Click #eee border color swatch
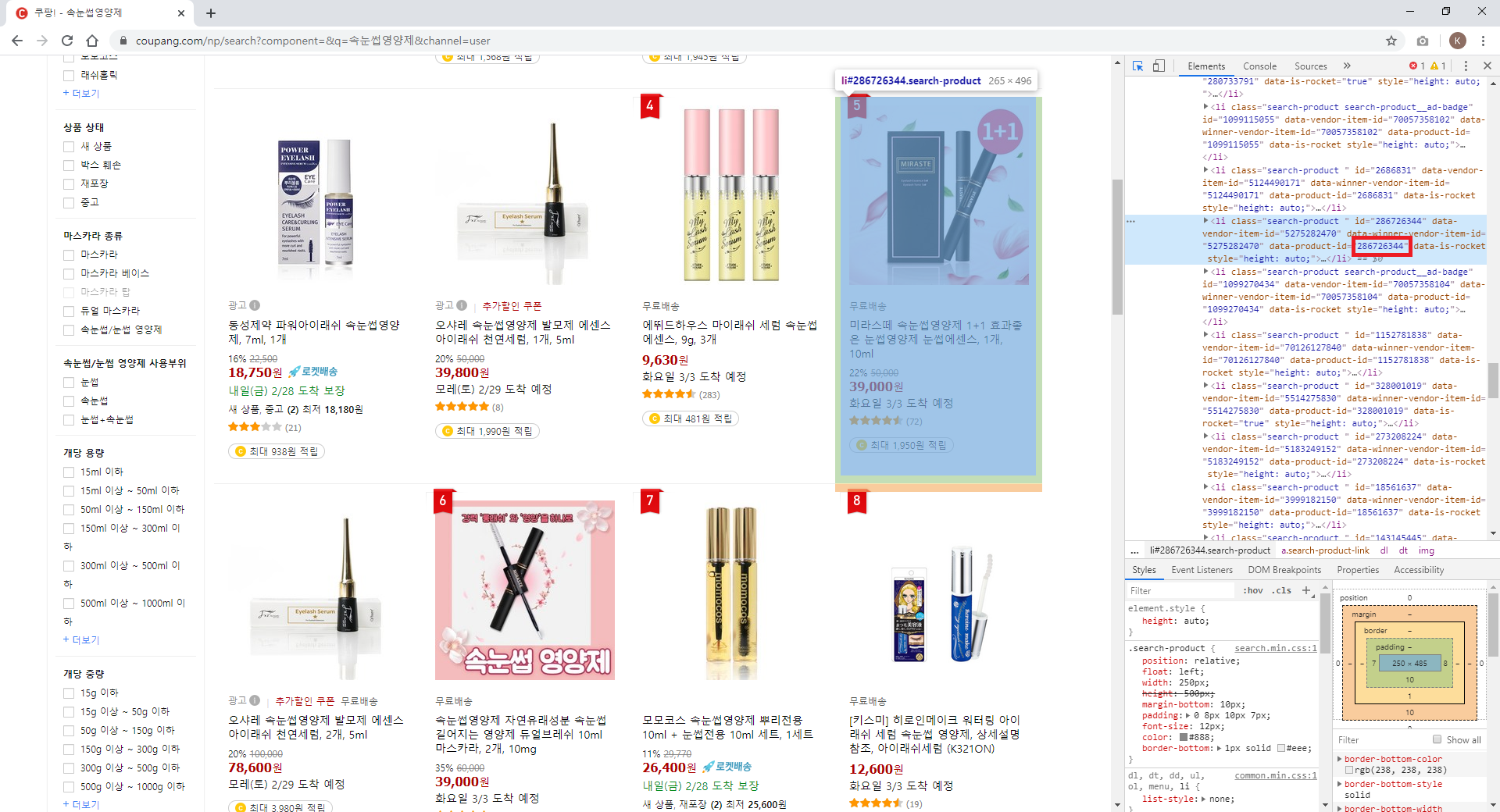1500x812 pixels. (1281, 748)
